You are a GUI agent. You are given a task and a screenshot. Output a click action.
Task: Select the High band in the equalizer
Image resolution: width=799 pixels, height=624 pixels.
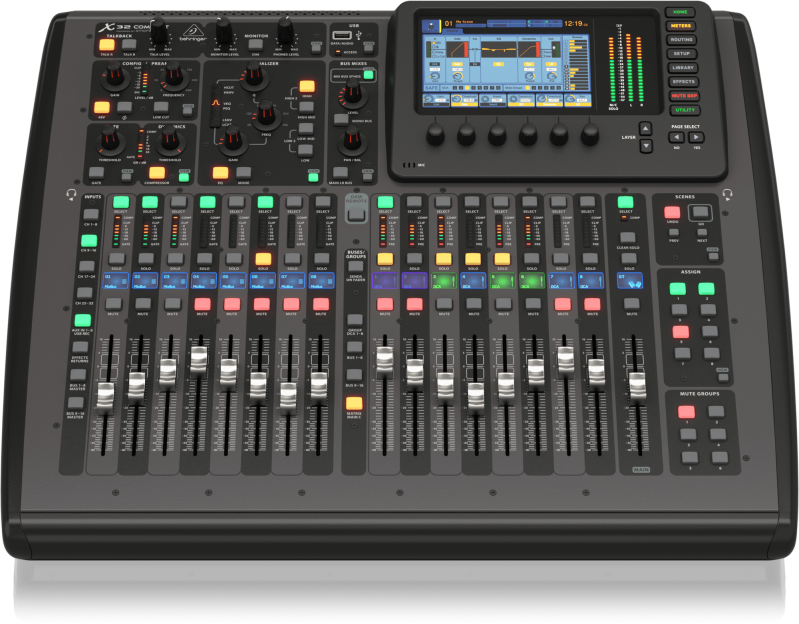pyautogui.click(x=307, y=86)
